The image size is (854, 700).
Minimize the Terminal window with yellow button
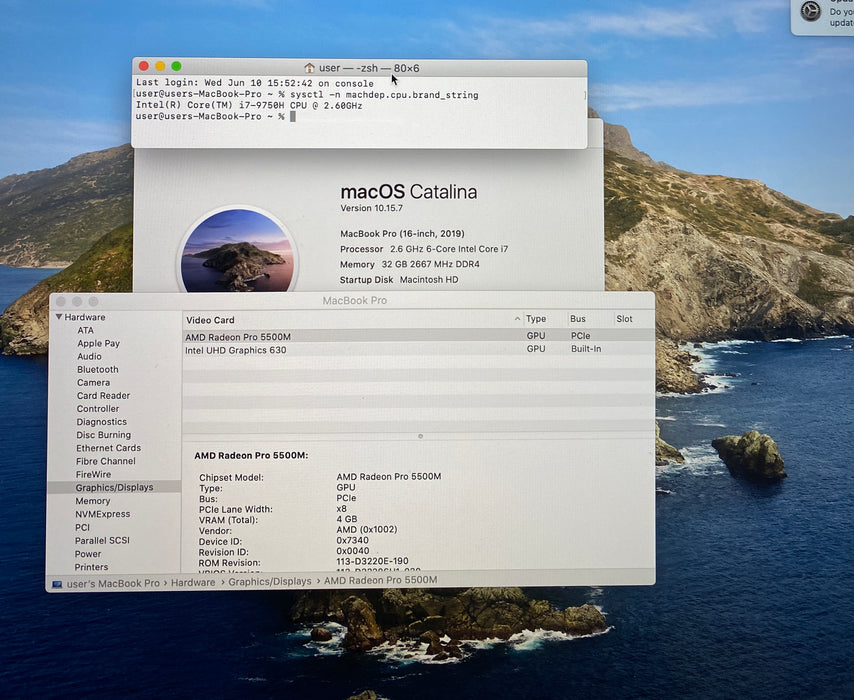tap(160, 66)
